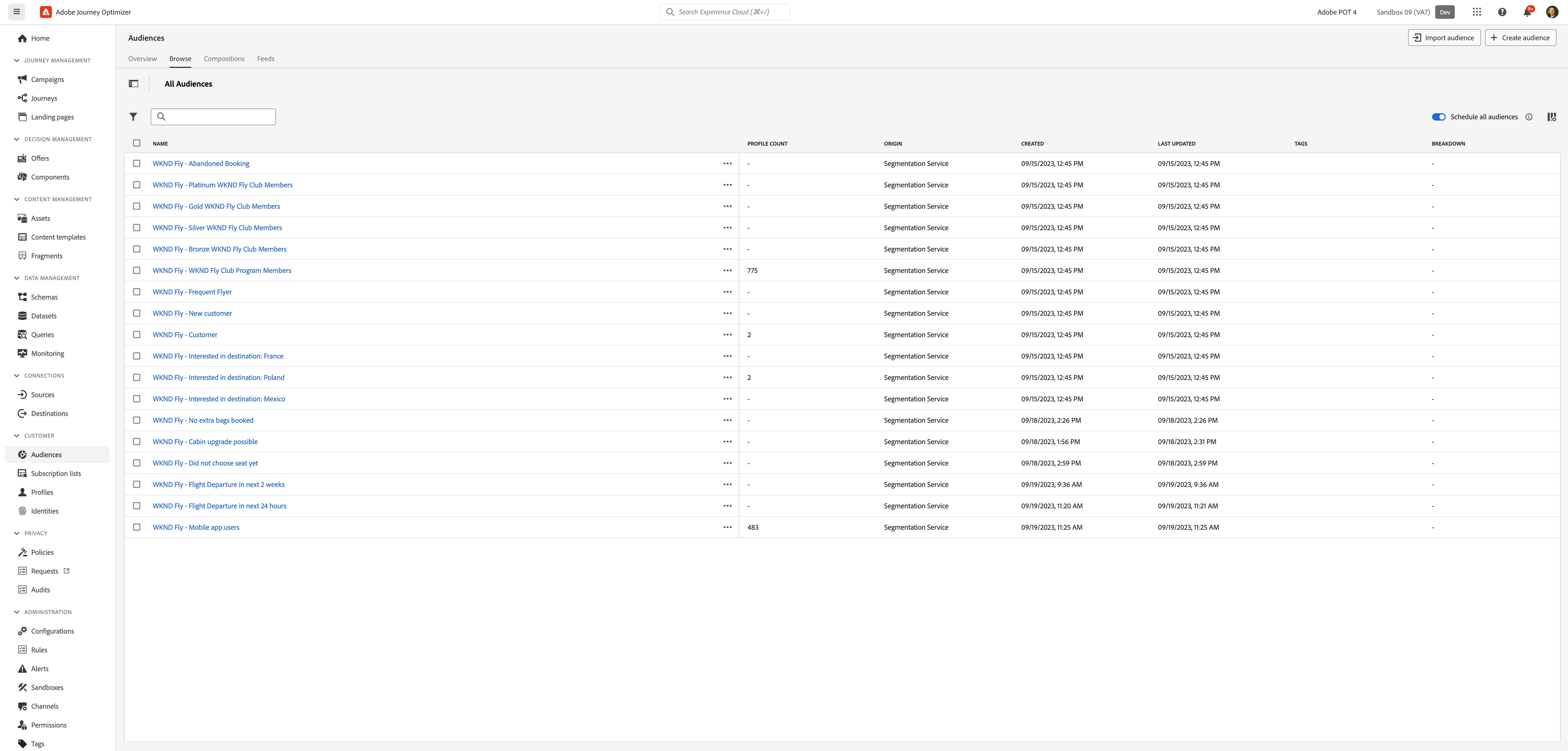
Task: Open more actions for Mobile app users row
Action: (x=727, y=527)
